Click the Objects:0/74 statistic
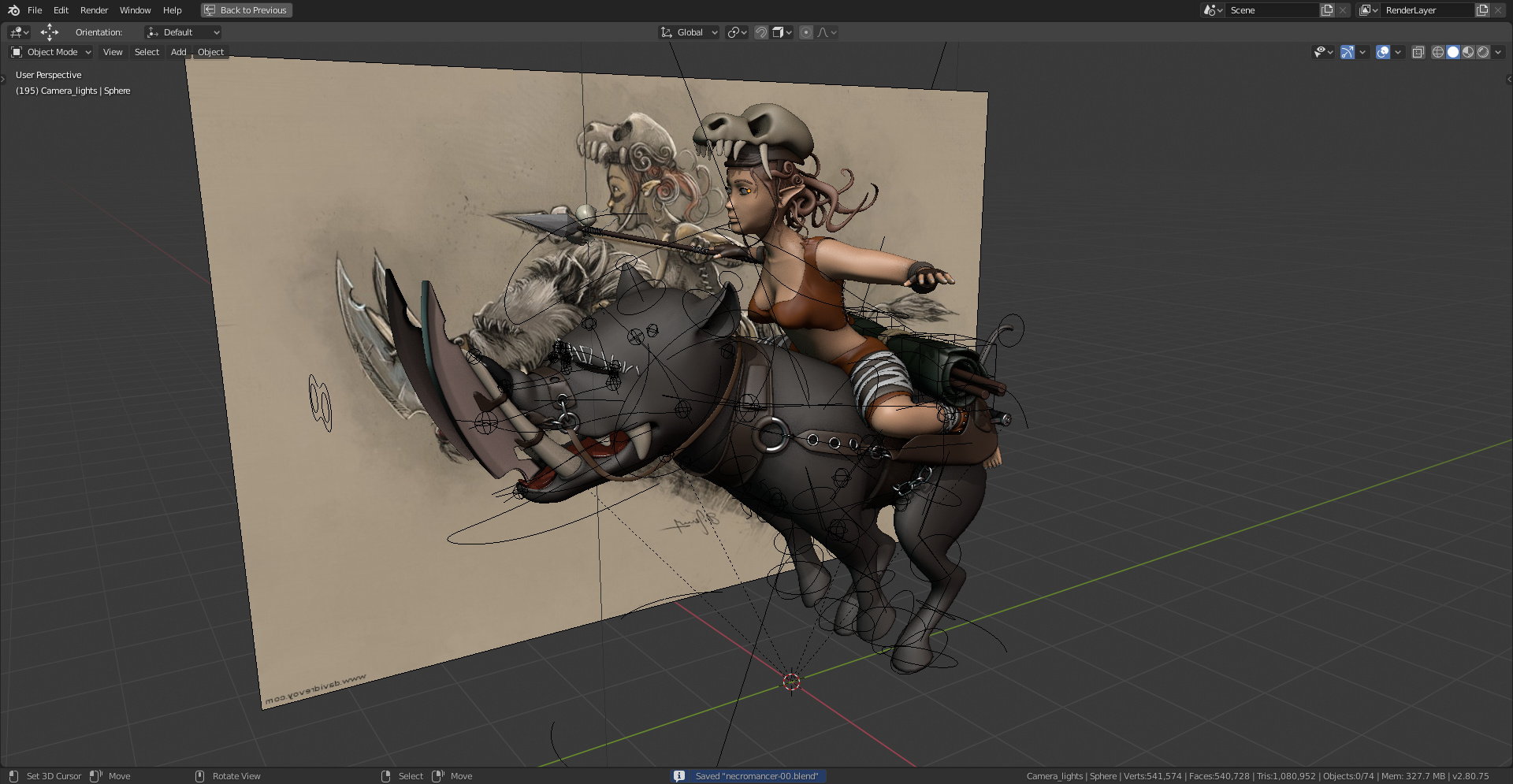The image size is (1513, 784). click(x=1348, y=776)
